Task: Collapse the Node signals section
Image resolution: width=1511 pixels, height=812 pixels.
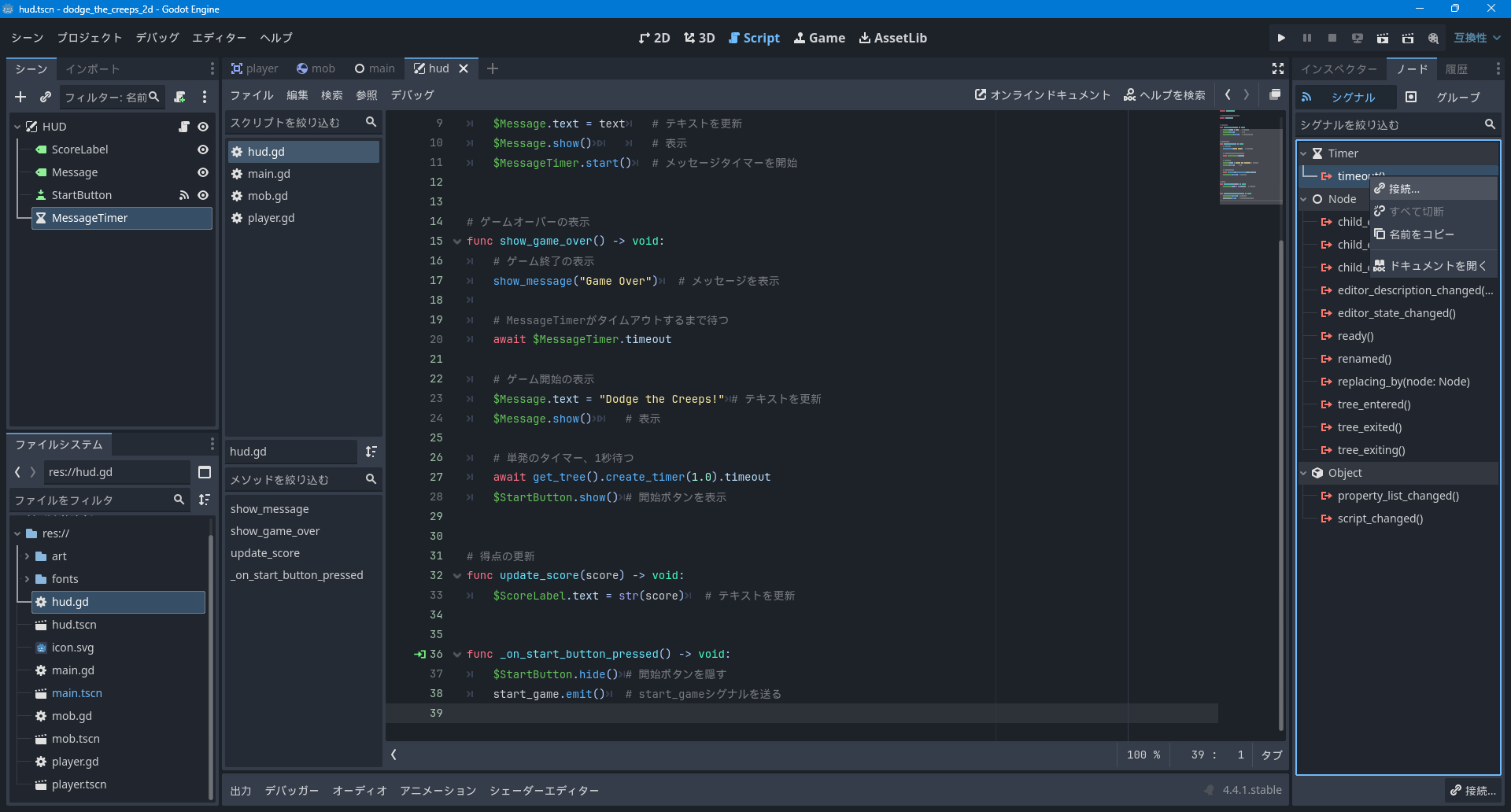Action: (1303, 199)
